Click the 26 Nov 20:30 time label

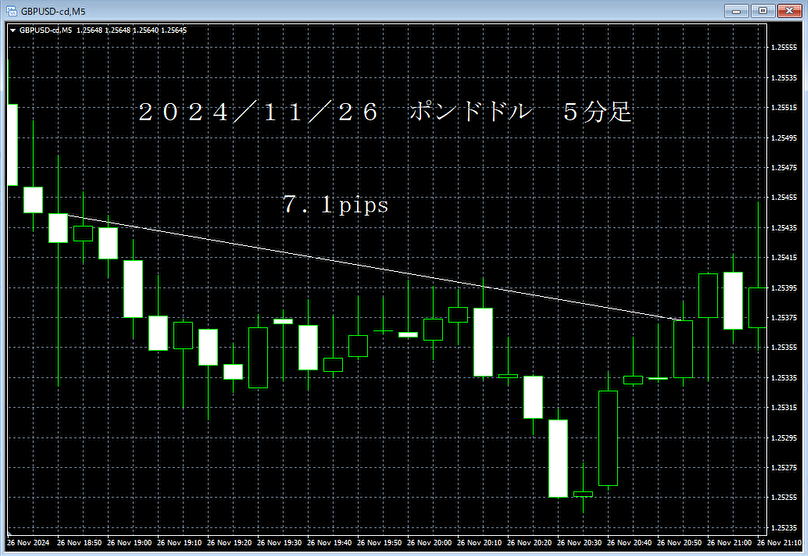pos(579,543)
